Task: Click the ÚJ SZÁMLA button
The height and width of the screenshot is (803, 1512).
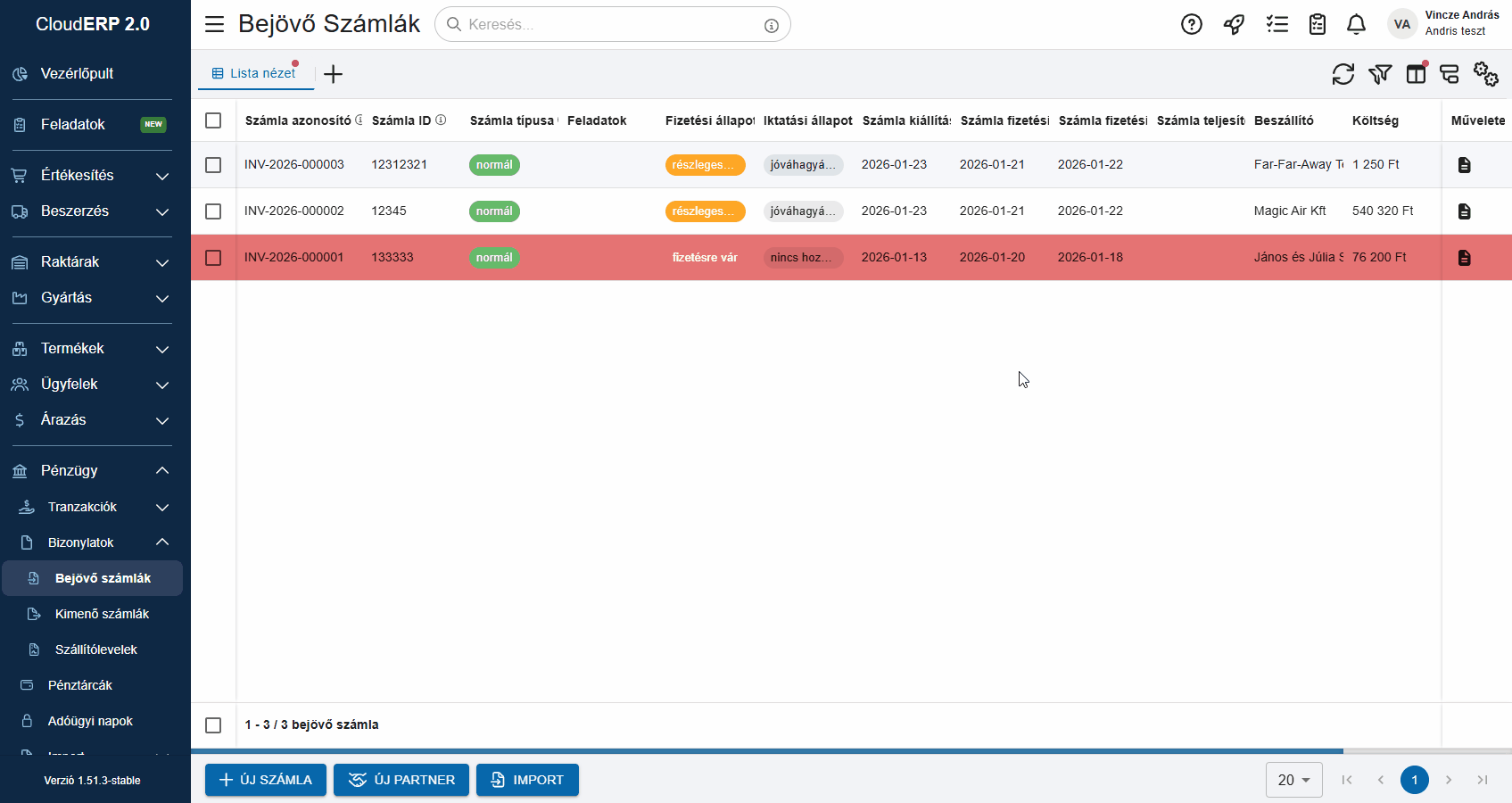Action: click(x=266, y=780)
